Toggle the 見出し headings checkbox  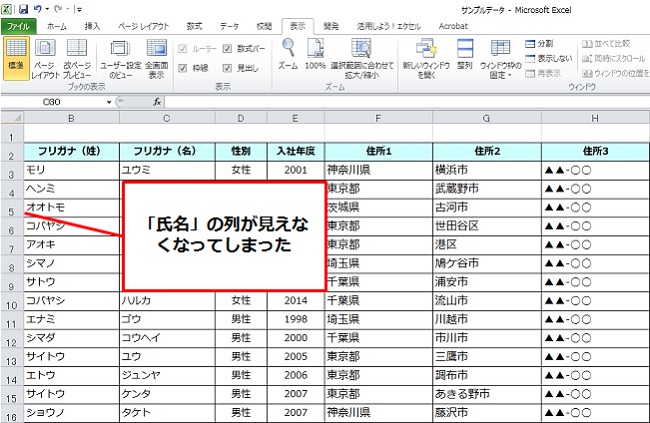click(x=227, y=68)
